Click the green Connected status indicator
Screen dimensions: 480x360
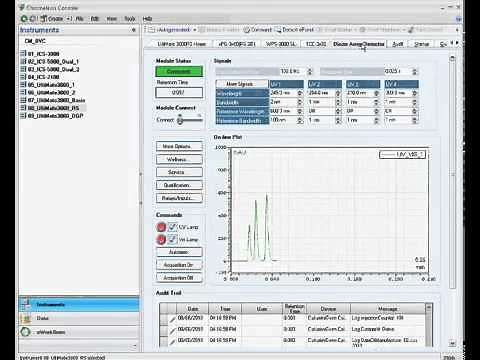(x=179, y=71)
